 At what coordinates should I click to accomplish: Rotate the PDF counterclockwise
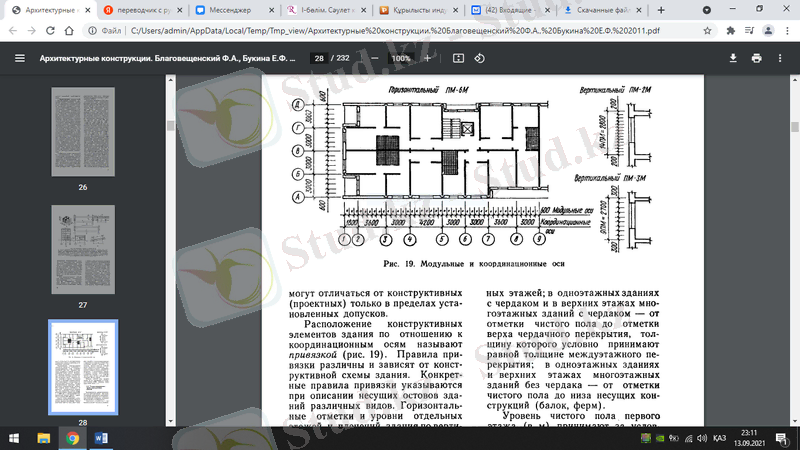click(480, 58)
